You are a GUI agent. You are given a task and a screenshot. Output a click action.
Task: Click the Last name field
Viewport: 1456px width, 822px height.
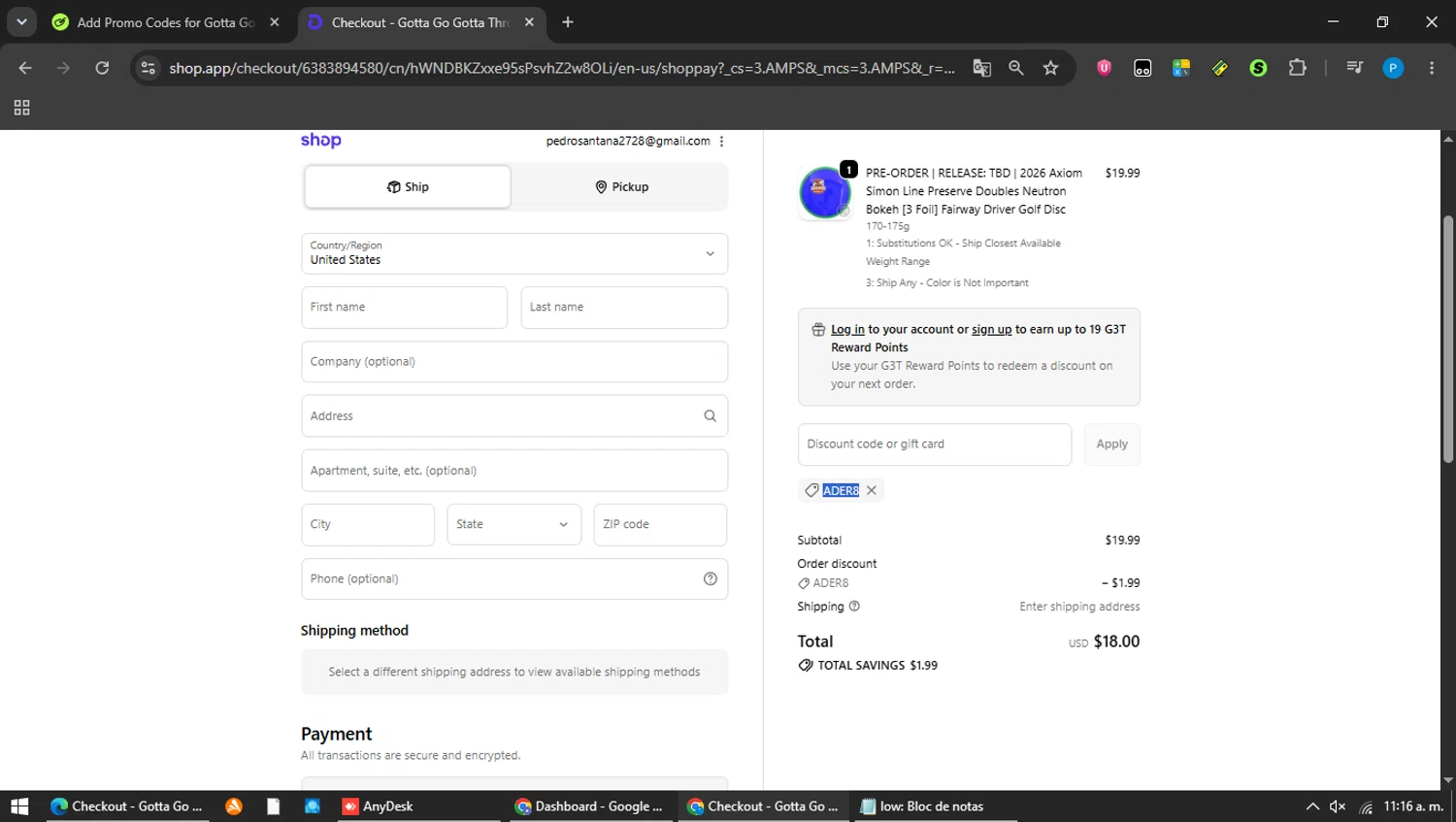624,307
